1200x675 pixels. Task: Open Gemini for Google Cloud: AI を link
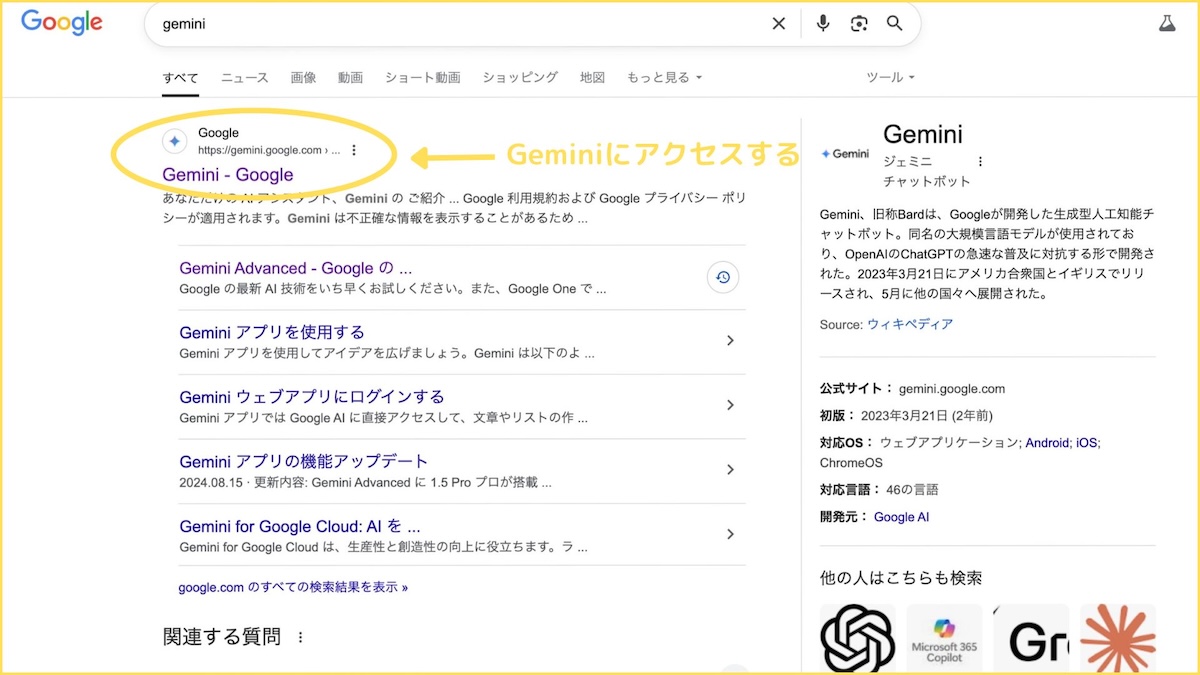[300, 526]
